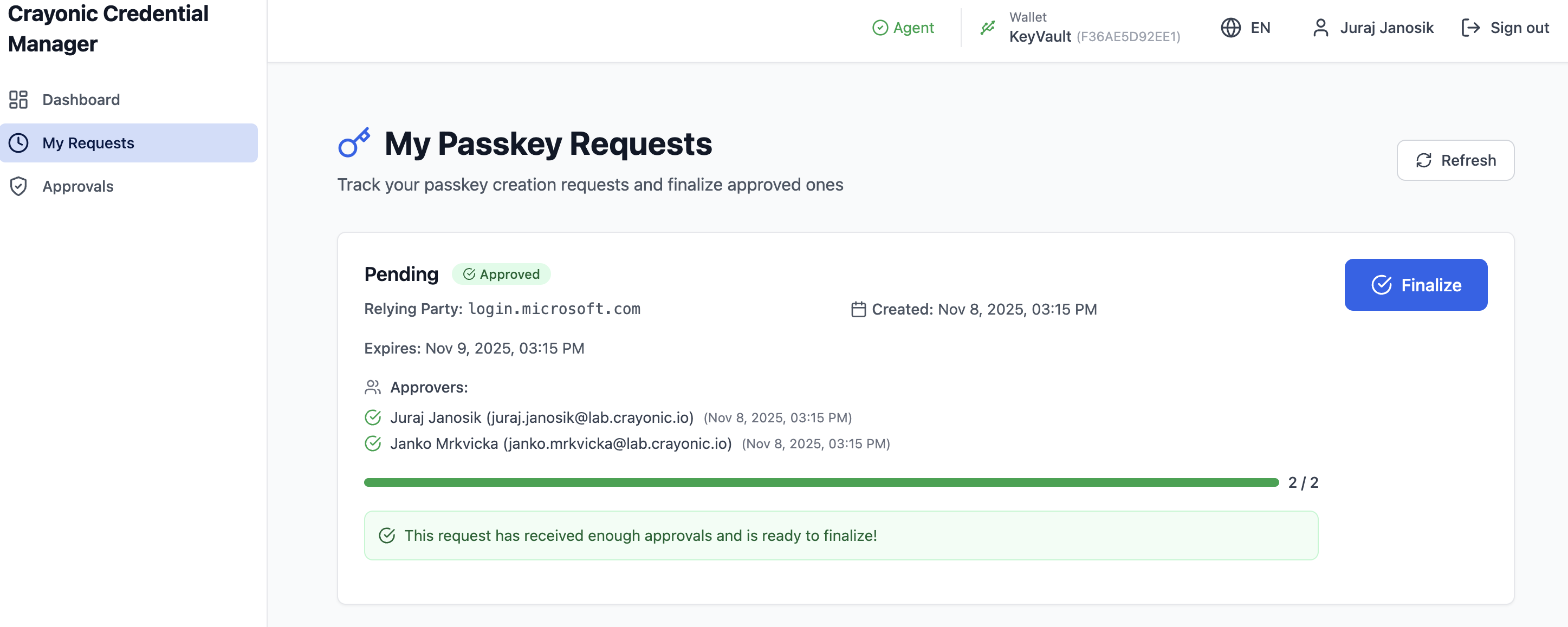Click the clock icon beside My Requests
1568x627 pixels.
[x=18, y=143]
